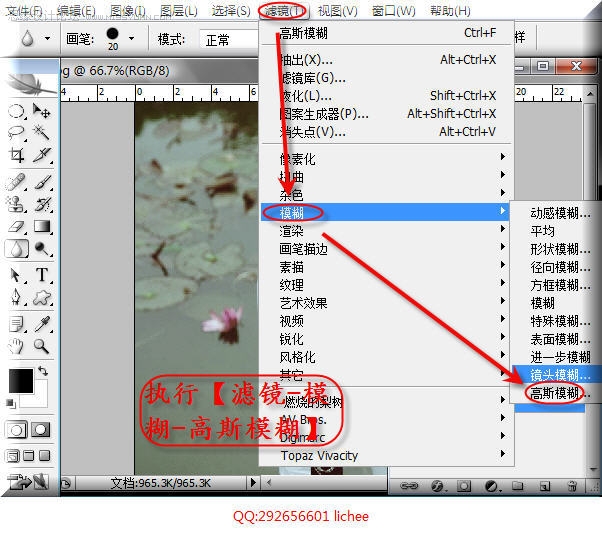Screen dimensions: 602x535
Task: Select the Crop tool
Action: 16,155
